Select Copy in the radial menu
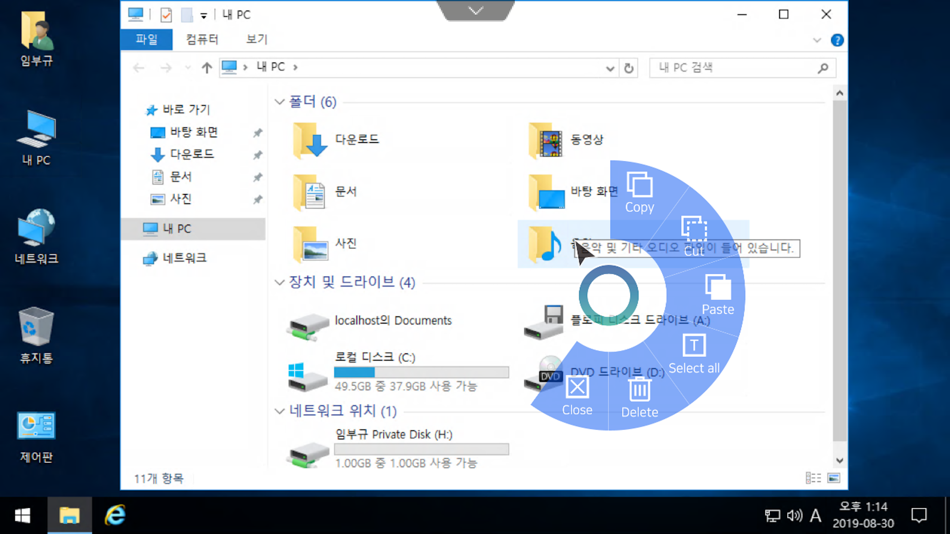Image resolution: width=950 pixels, height=534 pixels. [639, 193]
